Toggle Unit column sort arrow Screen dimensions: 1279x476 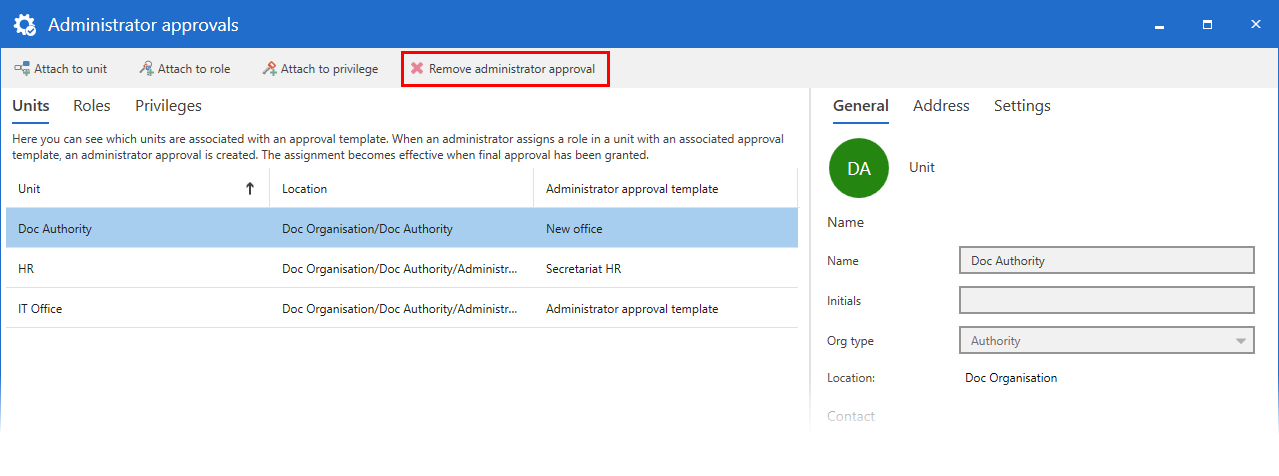click(250, 188)
